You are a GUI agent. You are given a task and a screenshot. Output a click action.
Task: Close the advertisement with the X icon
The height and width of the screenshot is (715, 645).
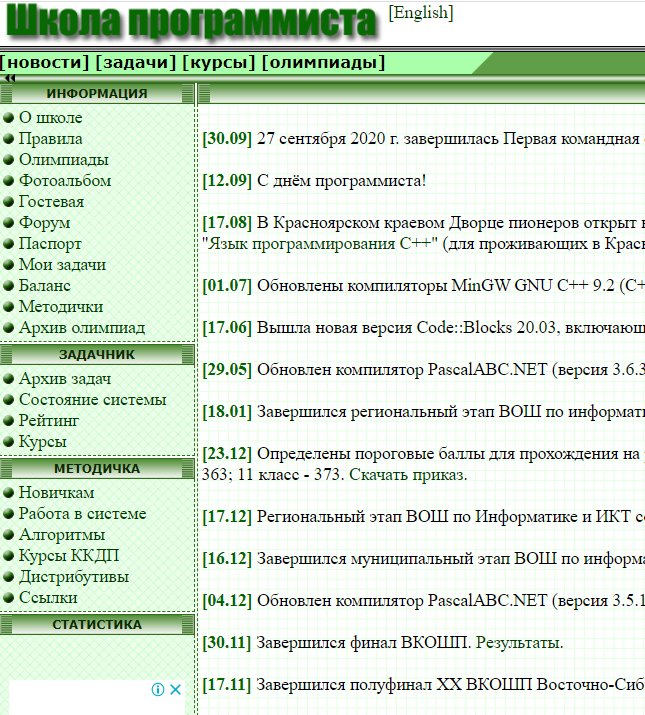pos(175,689)
